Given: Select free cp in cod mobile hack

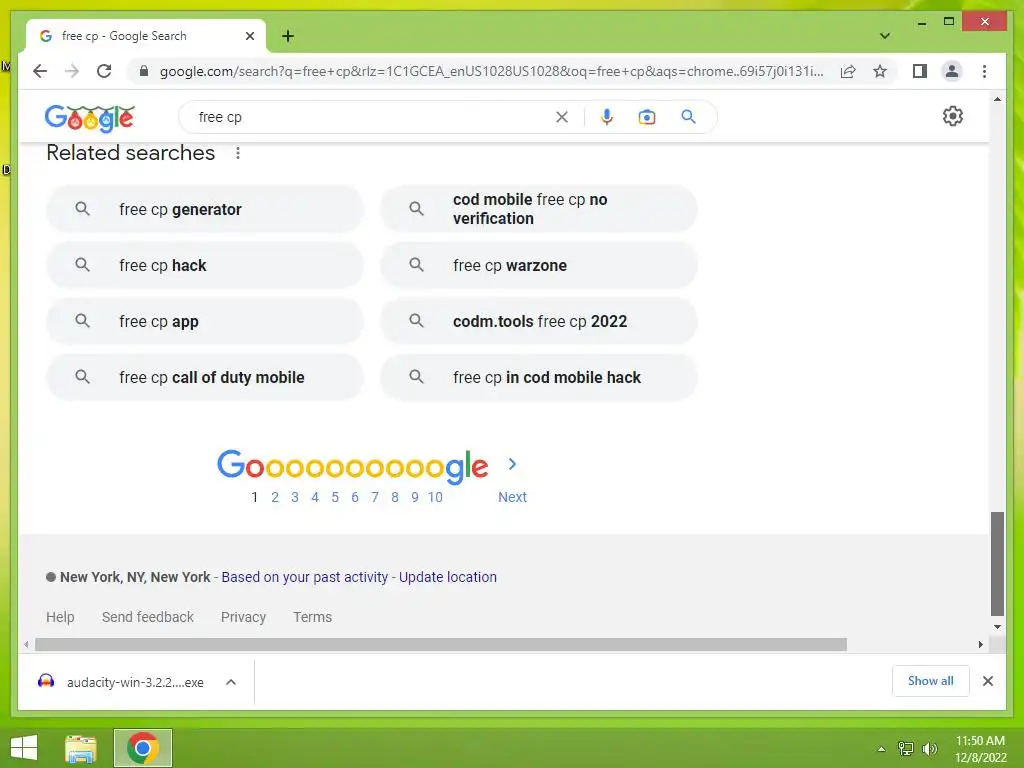Looking at the screenshot, I should point(539,377).
